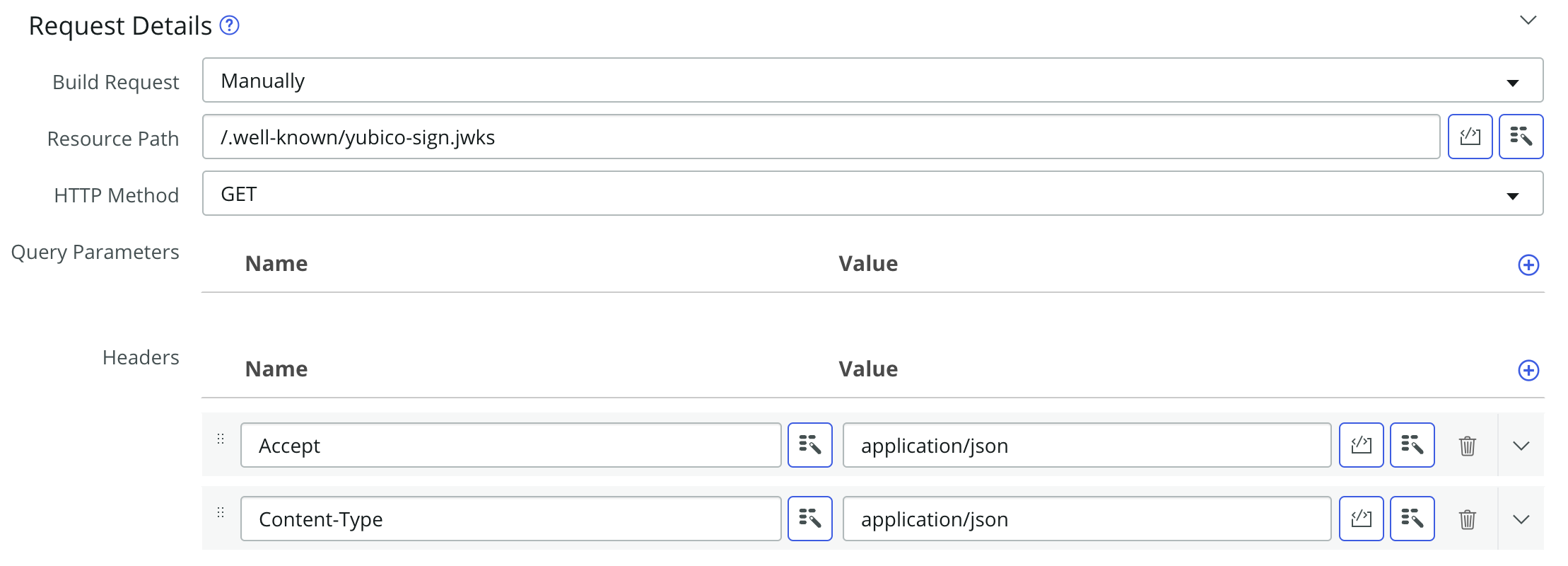Open lookup picker for Content-Type header name
1568x566 pixels.
tap(809, 519)
